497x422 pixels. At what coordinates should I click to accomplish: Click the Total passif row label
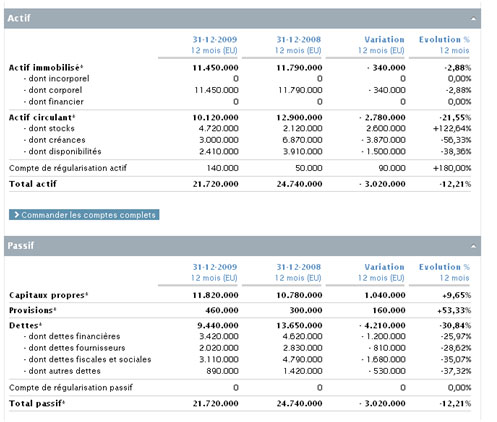tap(37, 404)
